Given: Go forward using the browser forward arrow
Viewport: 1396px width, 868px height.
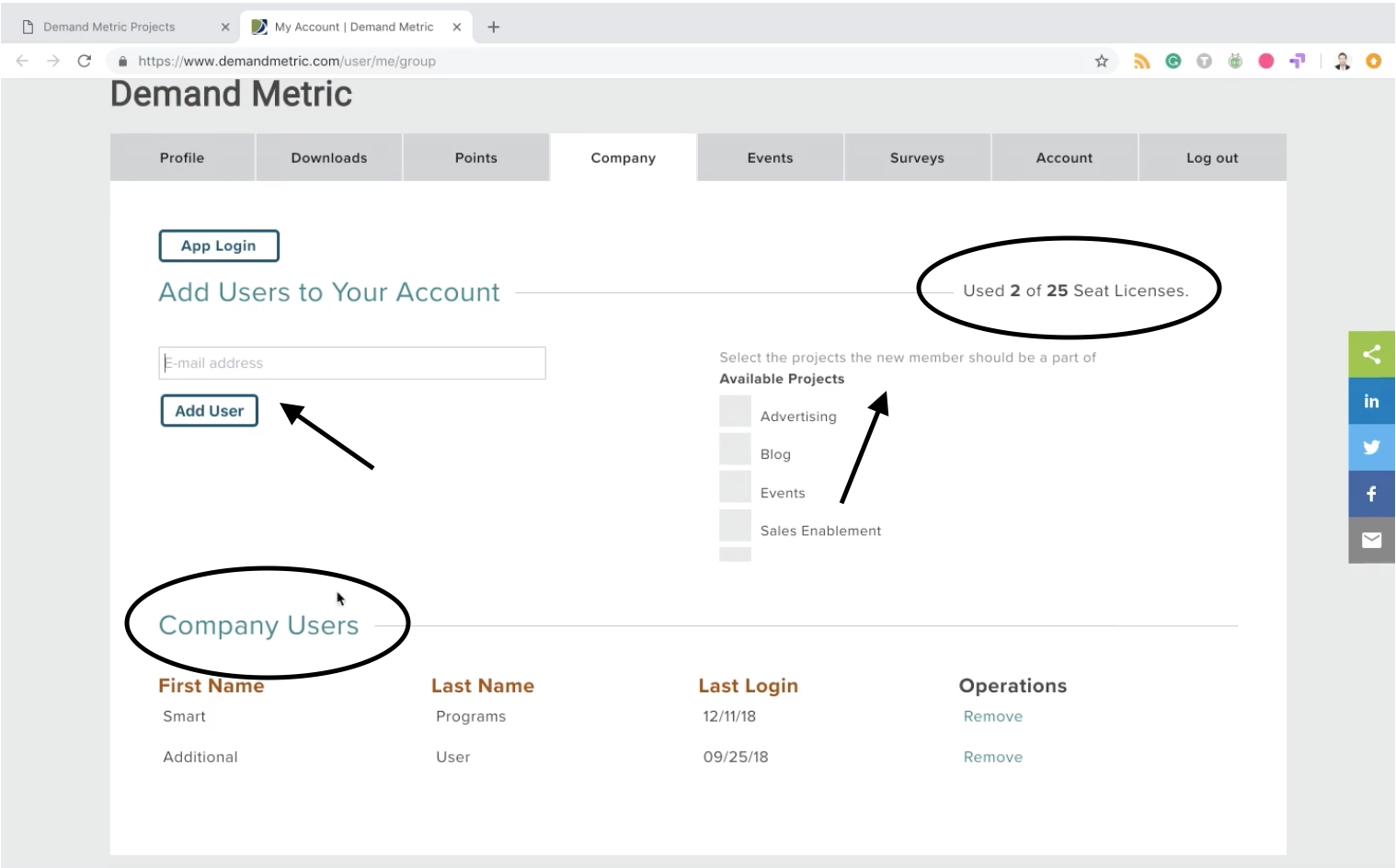Looking at the screenshot, I should click(x=53, y=61).
